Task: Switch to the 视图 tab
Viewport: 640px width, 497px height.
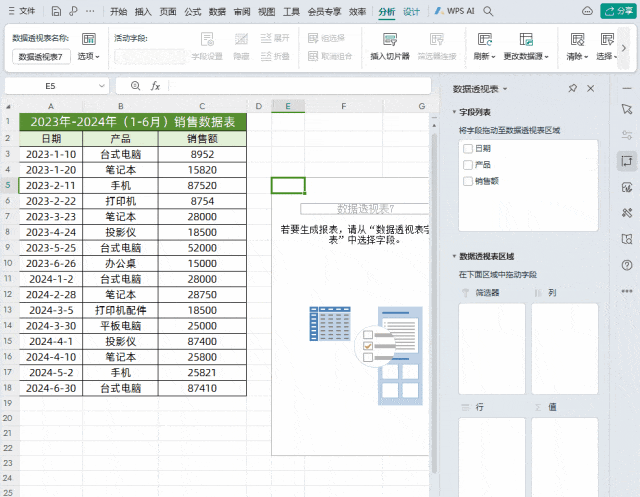Action: click(267, 11)
